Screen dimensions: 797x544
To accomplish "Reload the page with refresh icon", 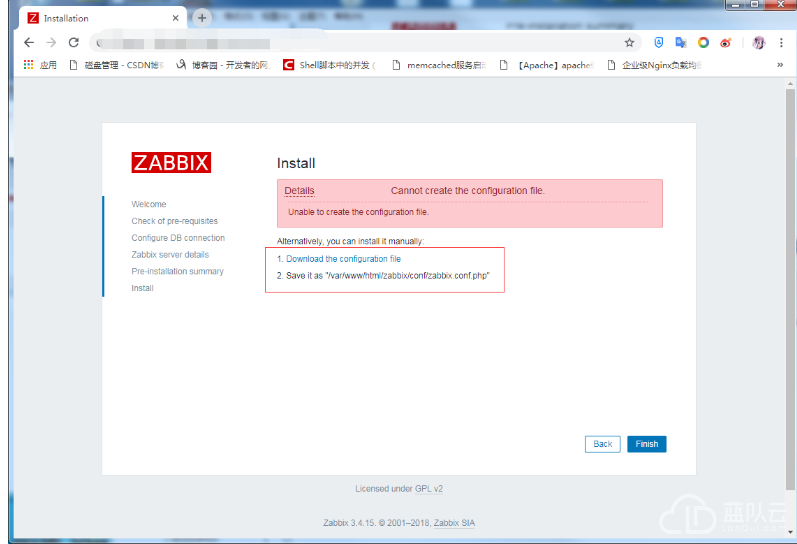I will tap(74, 43).
